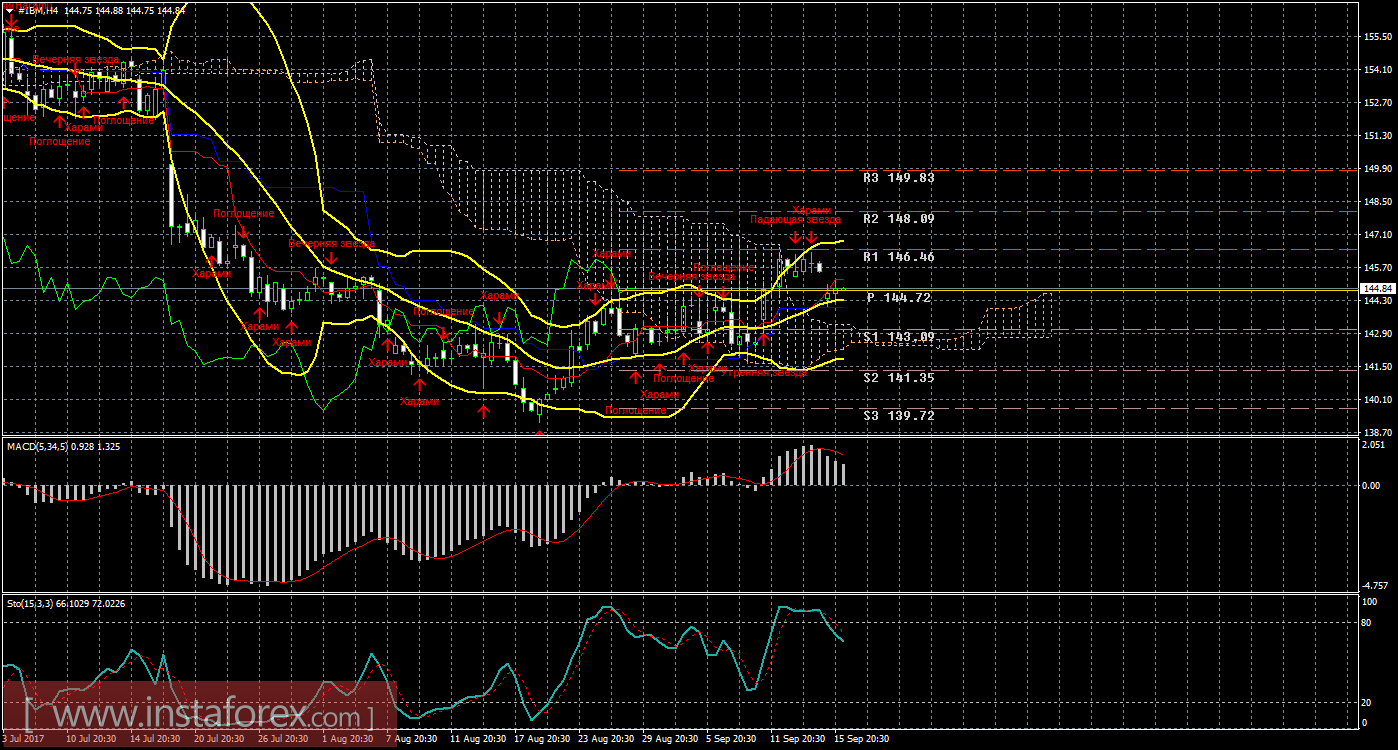This screenshot has height=750, width=1398.
Task: Select the Sto(15,3,3) stochastic indicator label
Action: coord(66,603)
